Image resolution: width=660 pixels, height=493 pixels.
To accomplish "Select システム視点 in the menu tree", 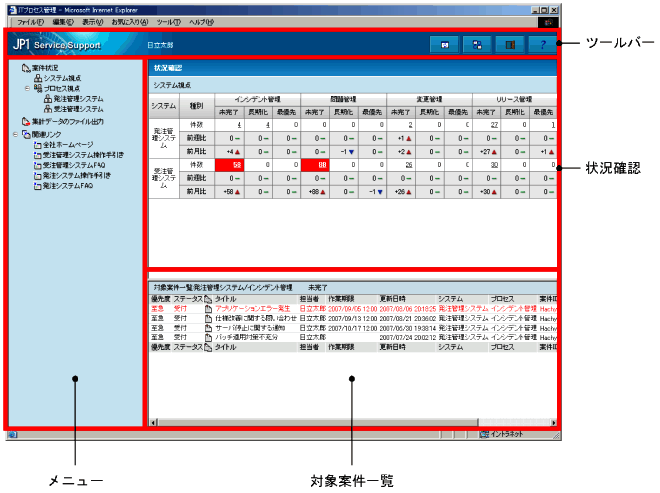I will tap(63, 78).
